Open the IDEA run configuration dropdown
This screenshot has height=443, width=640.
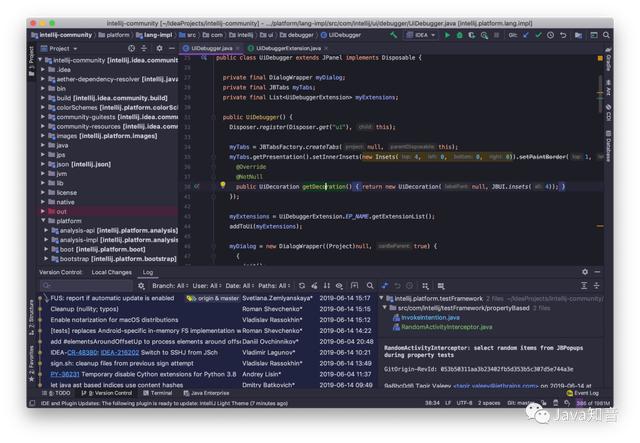(421, 35)
